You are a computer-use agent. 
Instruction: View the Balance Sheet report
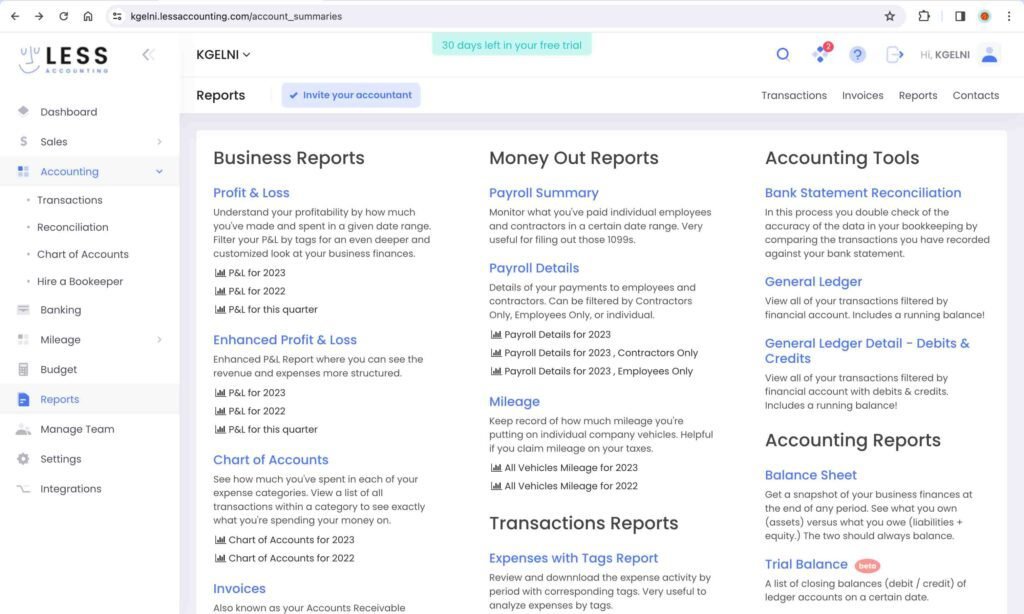tap(810, 475)
